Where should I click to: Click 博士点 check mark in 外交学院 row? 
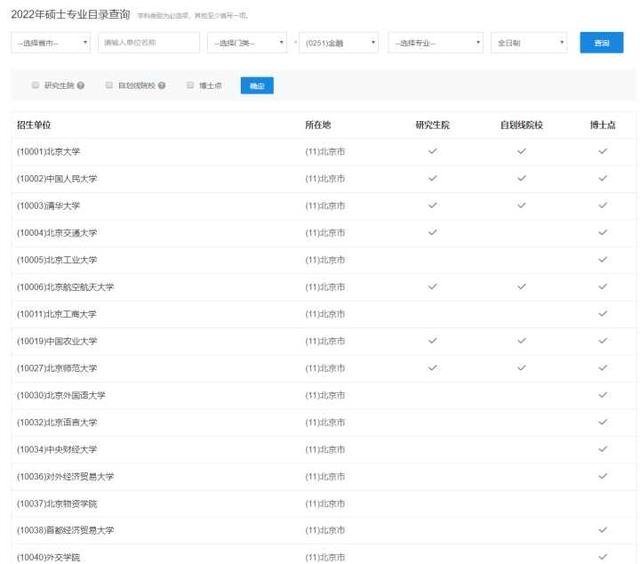pyautogui.click(x=602, y=557)
